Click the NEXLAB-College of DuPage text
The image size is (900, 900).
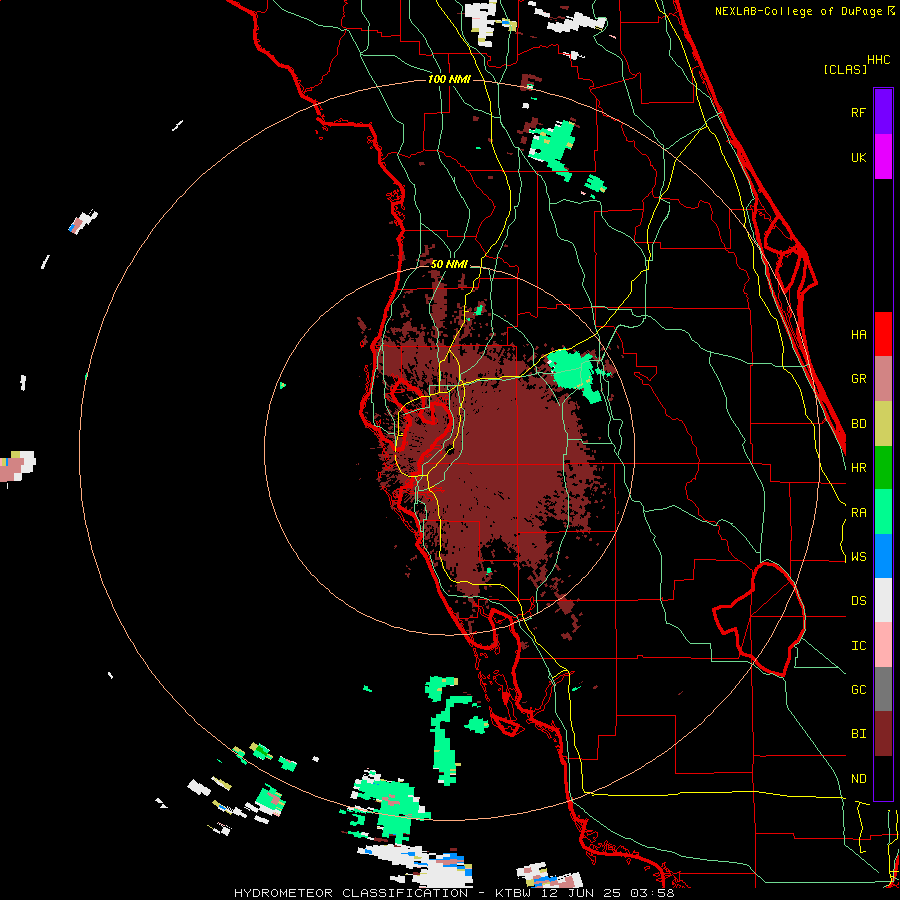point(800,11)
